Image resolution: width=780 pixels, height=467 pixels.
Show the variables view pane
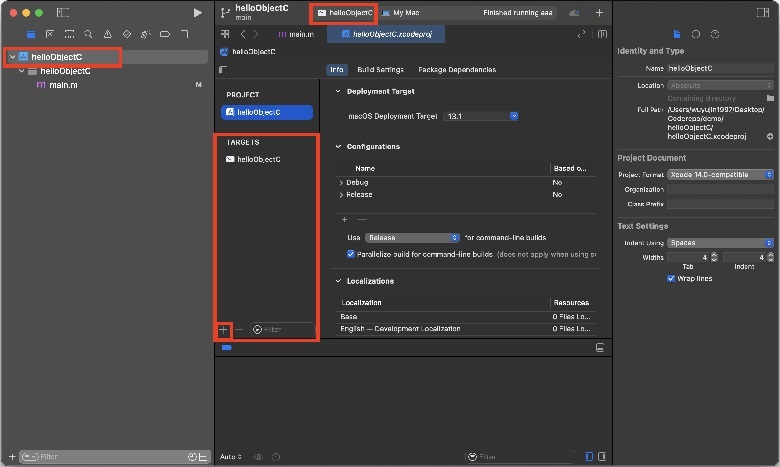click(x=589, y=456)
